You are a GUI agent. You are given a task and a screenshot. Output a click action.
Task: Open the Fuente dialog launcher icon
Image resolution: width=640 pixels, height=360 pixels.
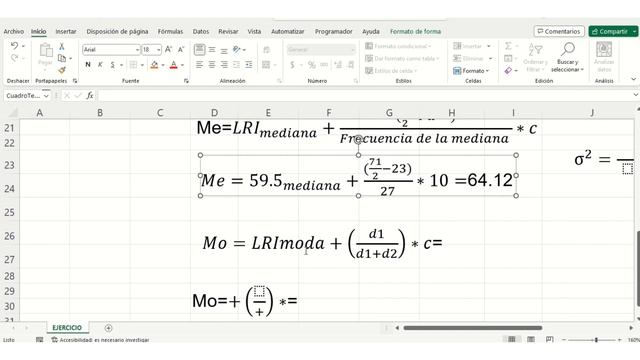(186, 81)
